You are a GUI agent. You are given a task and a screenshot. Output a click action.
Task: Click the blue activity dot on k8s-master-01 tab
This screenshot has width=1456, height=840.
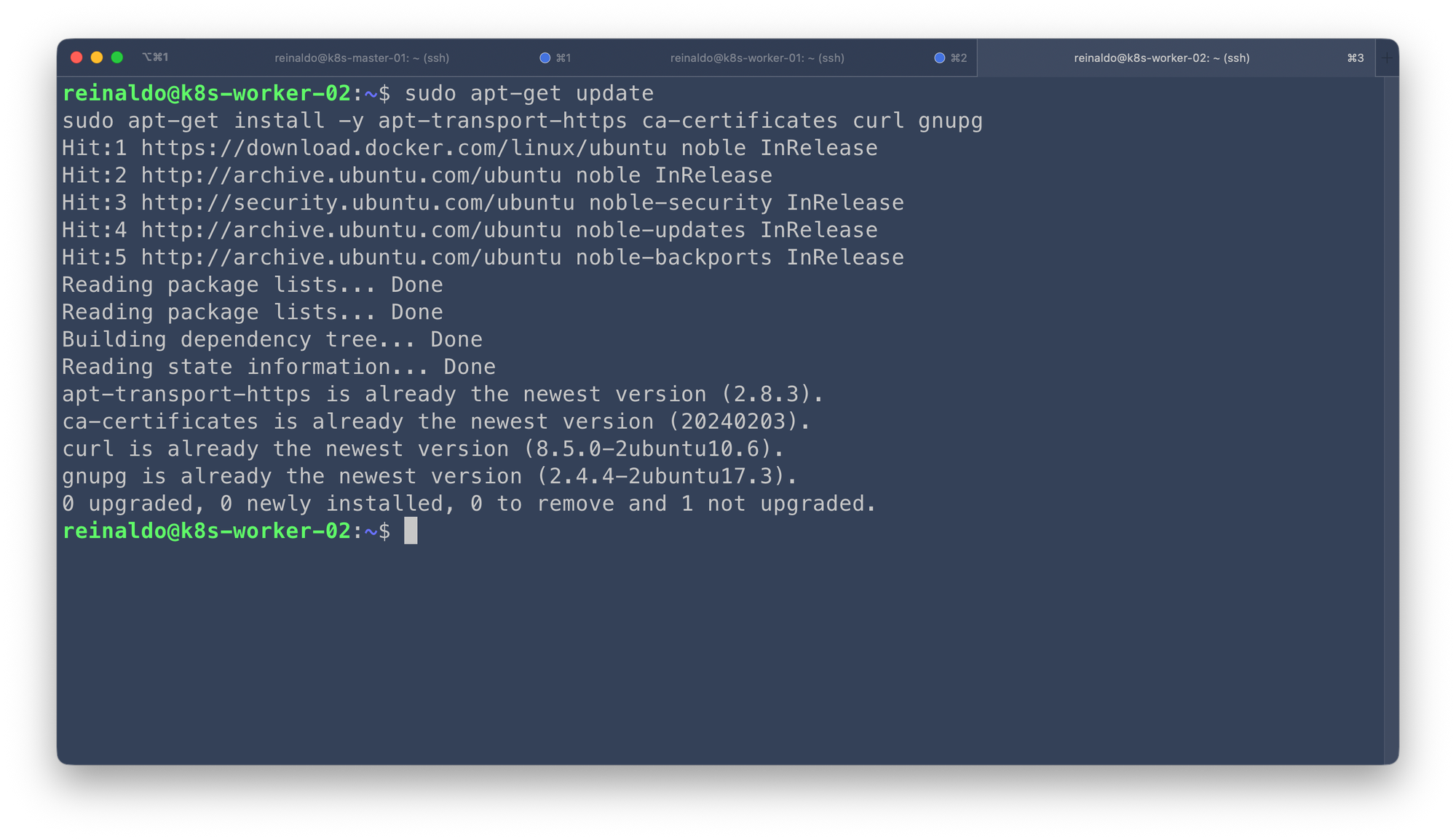[545, 58]
